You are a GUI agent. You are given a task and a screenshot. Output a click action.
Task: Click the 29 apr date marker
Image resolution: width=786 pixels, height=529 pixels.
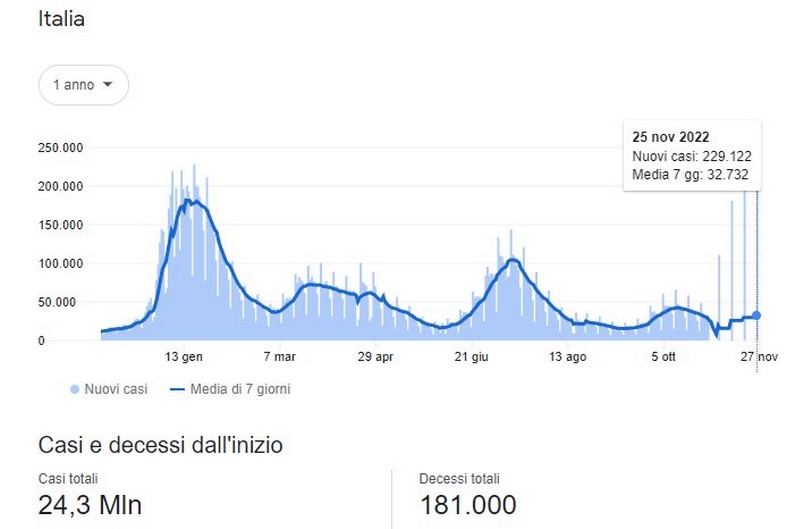pos(376,357)
